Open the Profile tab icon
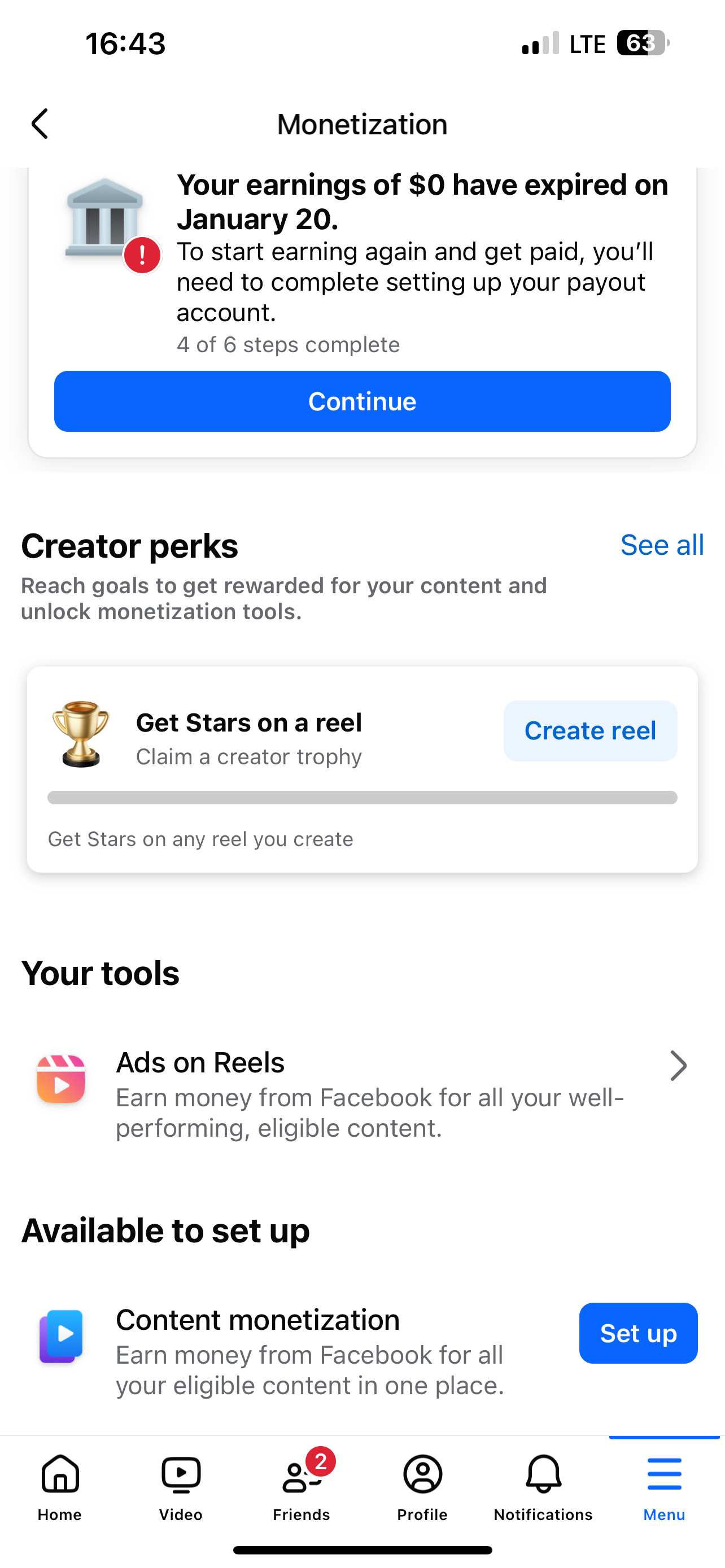The width and height of the screenshot is (725, 1568). 422,1474
